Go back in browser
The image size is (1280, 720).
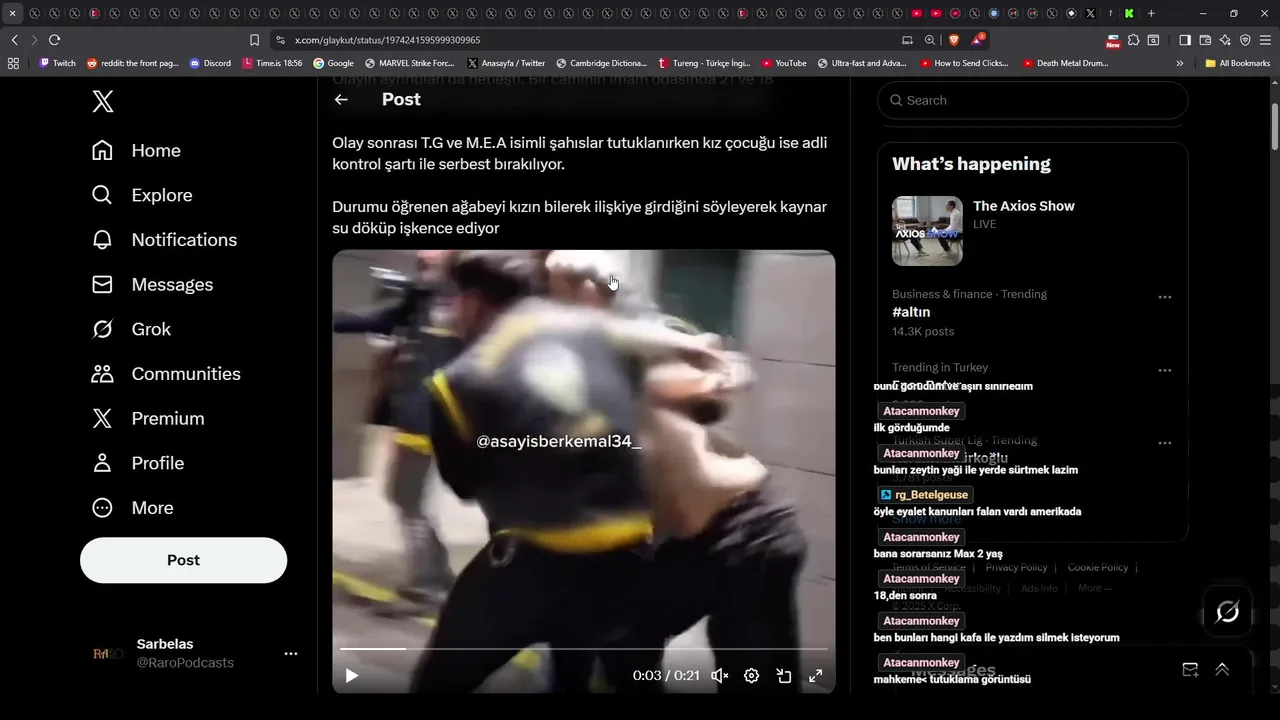point(14,40)
